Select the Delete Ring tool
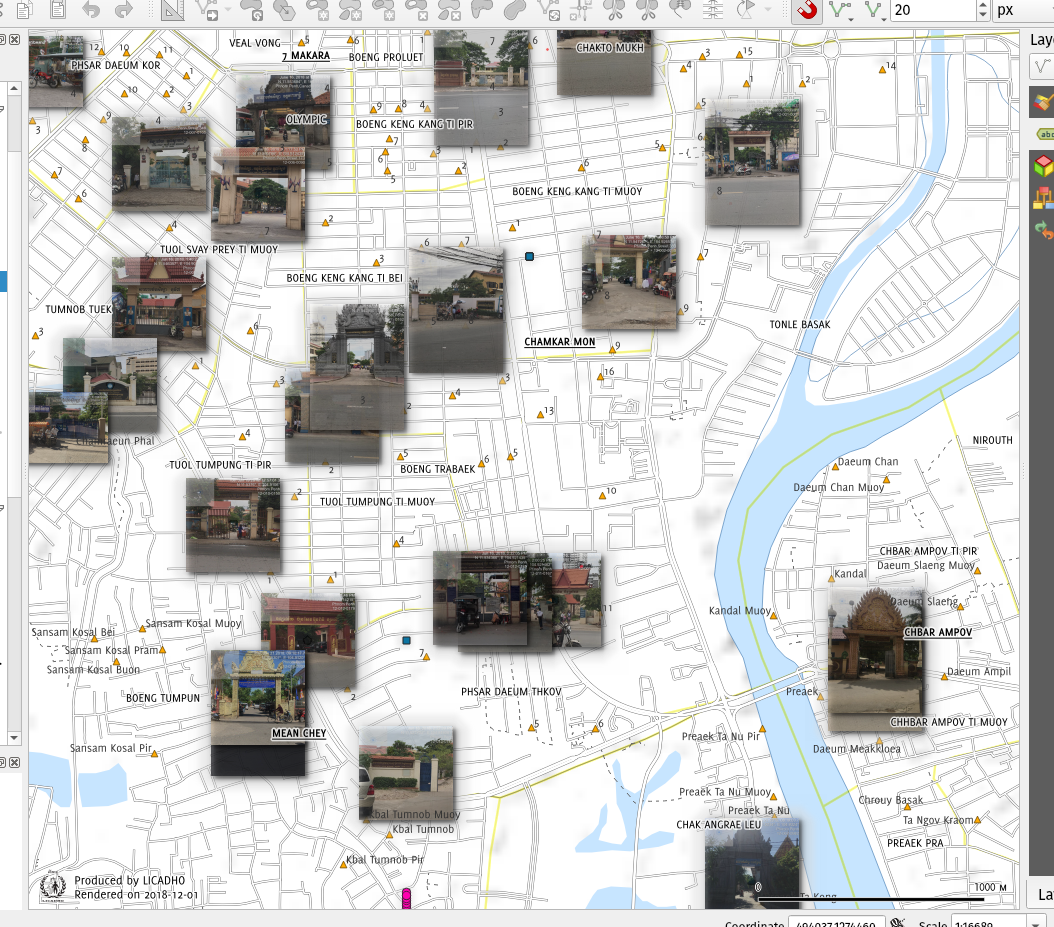1054x927 pixels. 416,9
